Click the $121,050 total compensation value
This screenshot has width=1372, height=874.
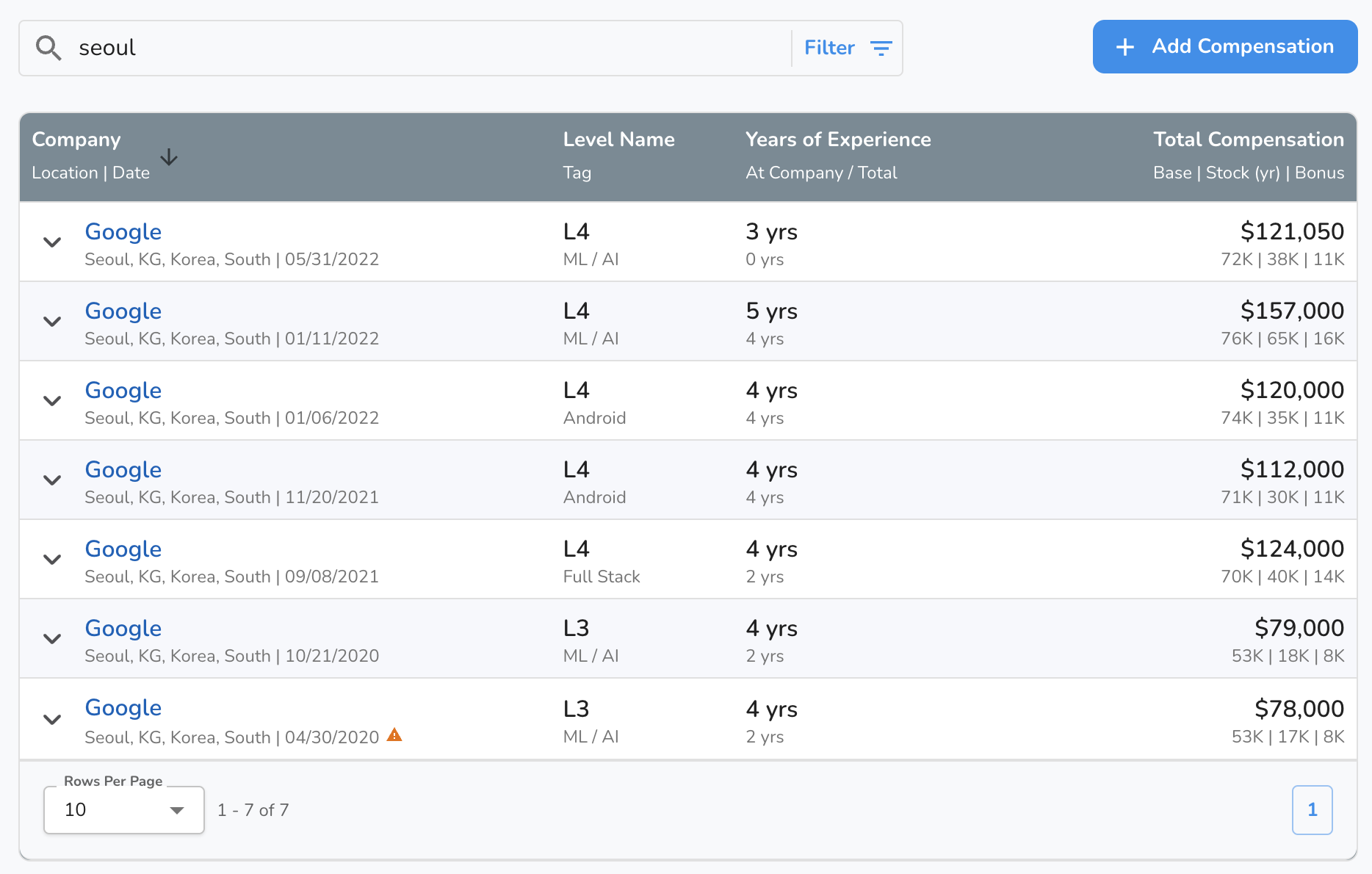coord(1292,231)
